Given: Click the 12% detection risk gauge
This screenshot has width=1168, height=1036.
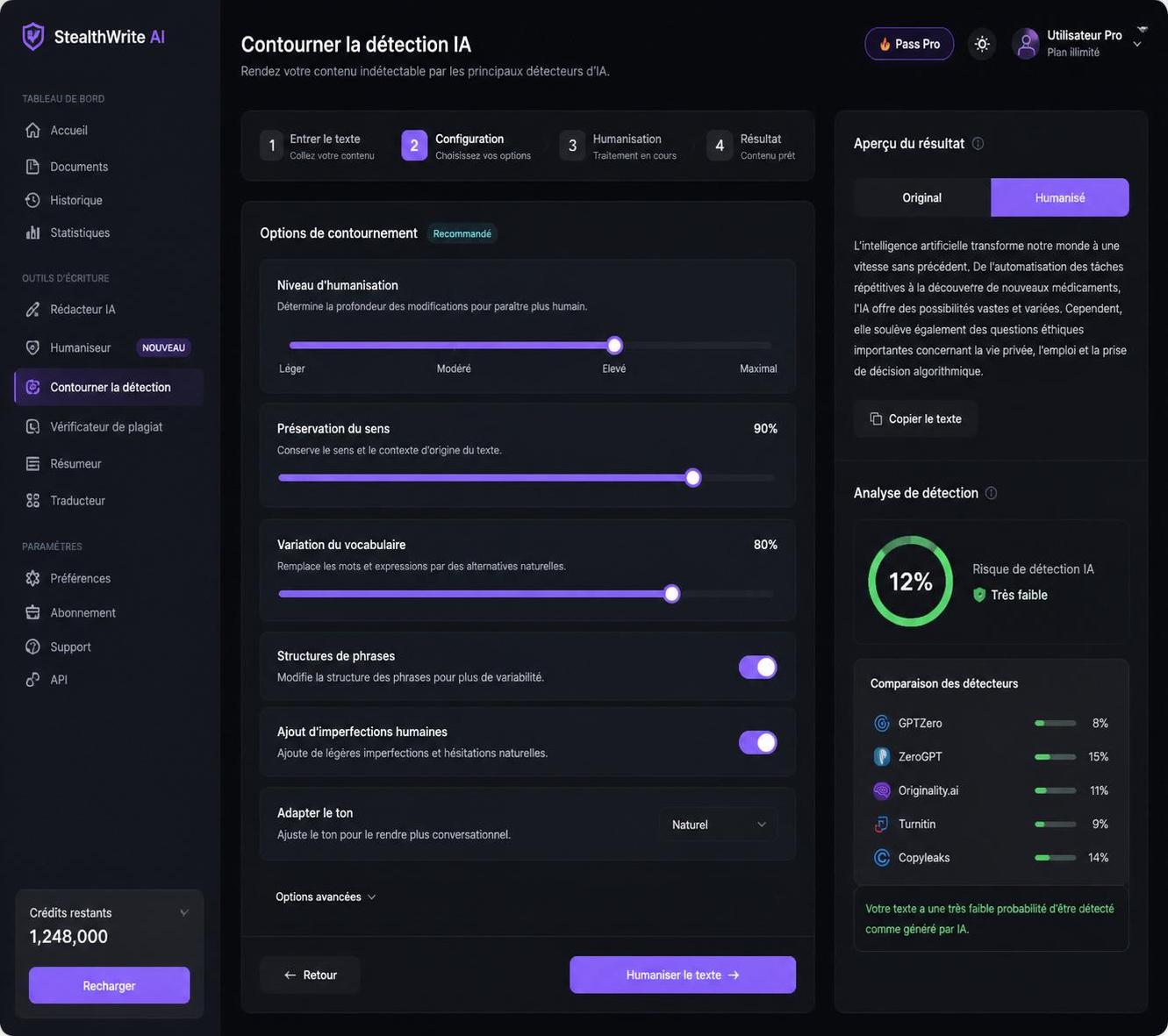Looking at the screenshot, I should (x=910, y=581).
